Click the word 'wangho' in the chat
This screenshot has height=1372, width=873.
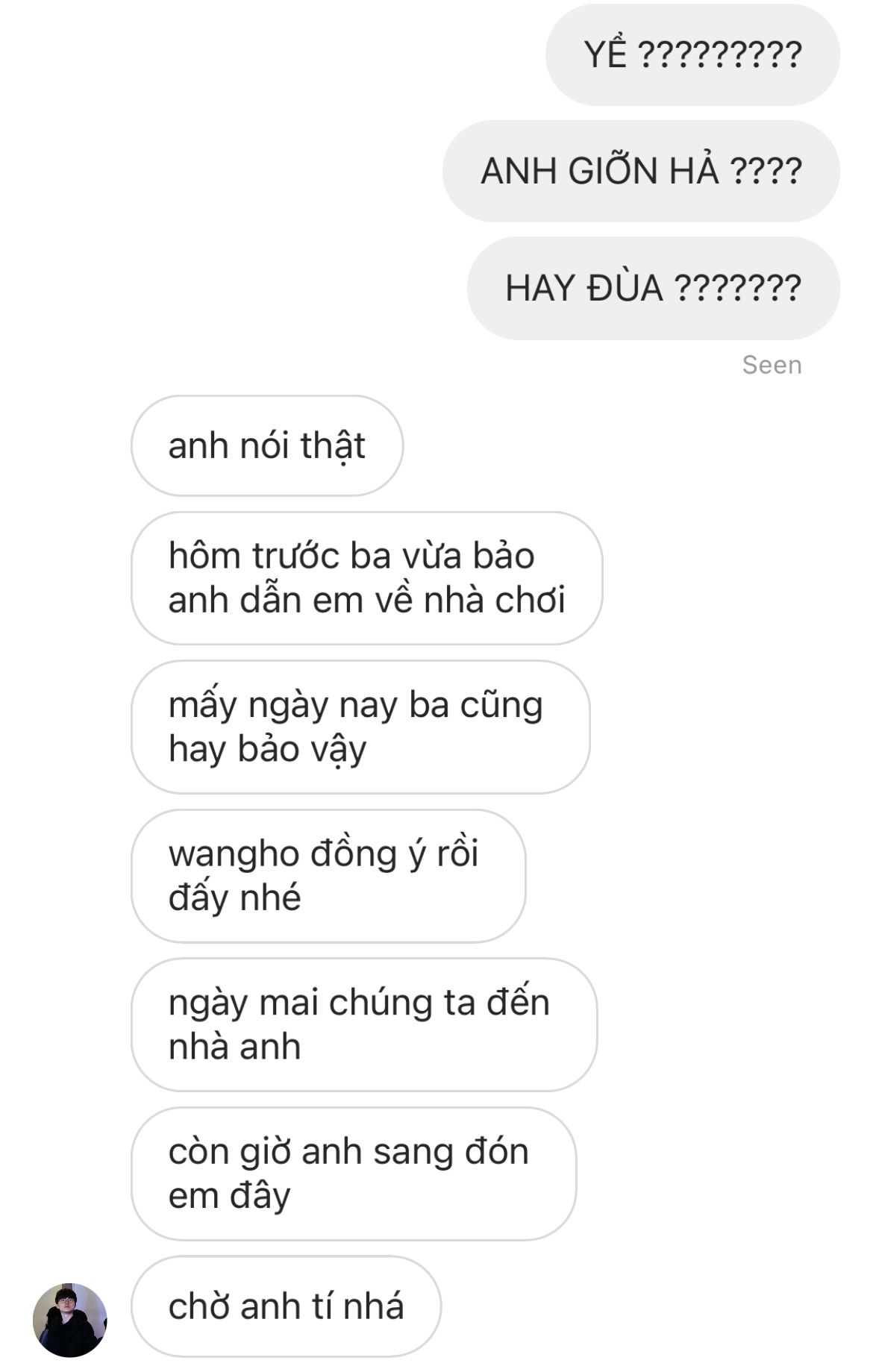234,854
